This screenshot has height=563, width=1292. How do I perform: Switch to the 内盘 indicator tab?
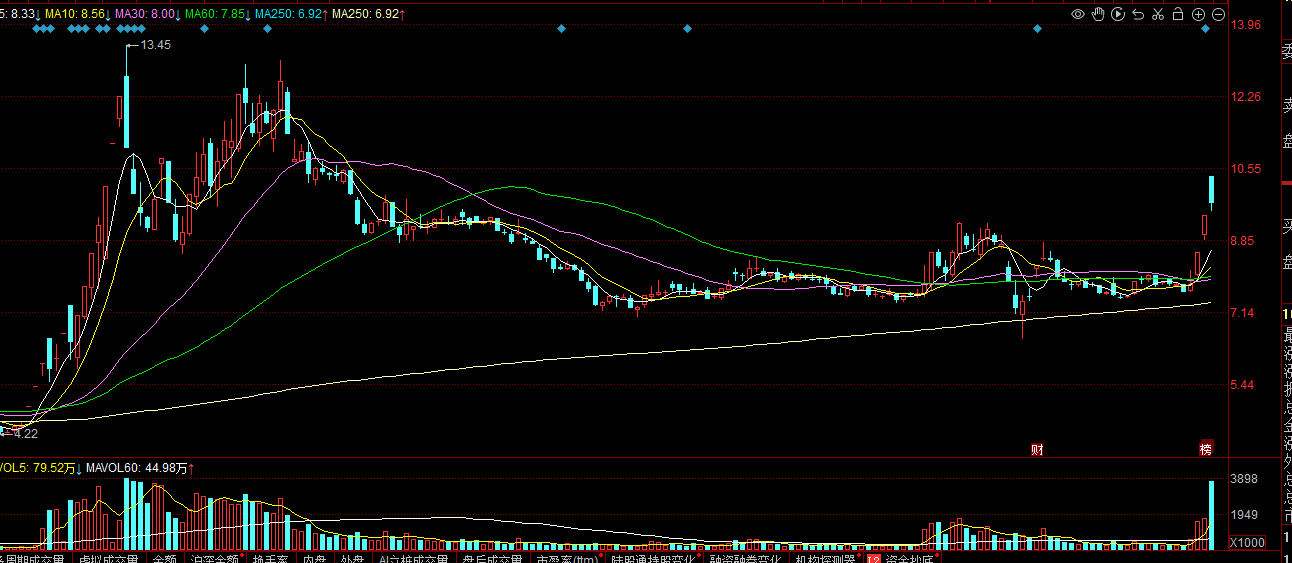point(314,558)
